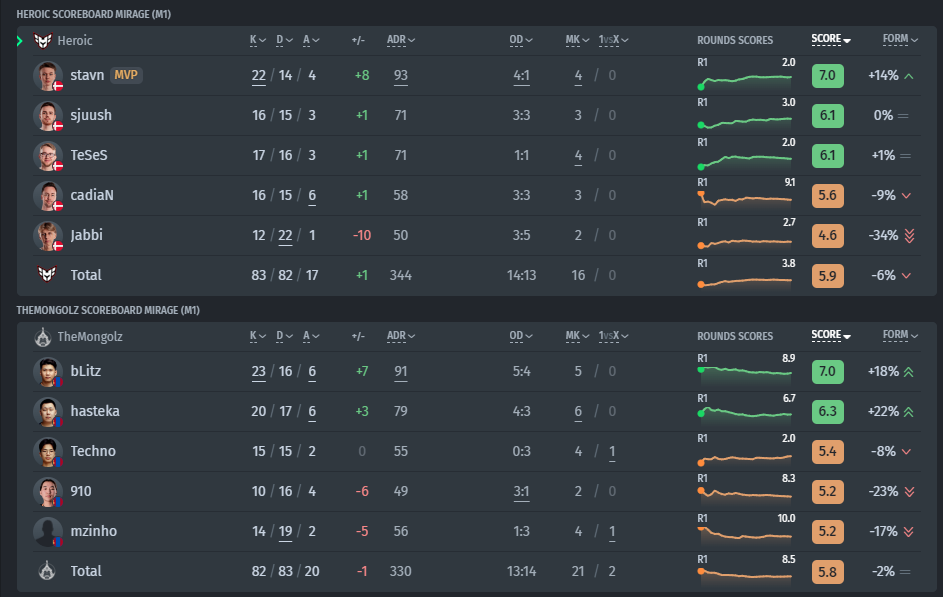Sort TheMongolz table by SCORE
The width and height of the screenshot is (943, 597).
831,335
